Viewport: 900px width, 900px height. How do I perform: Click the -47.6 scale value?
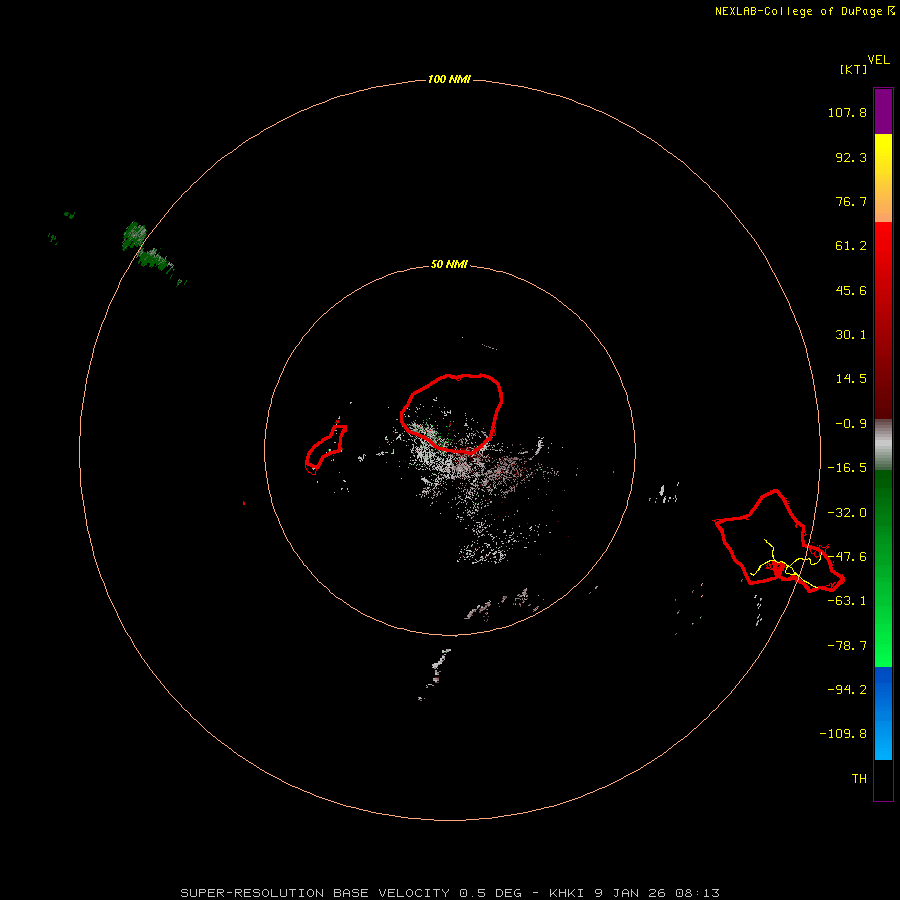click(847, 557)
